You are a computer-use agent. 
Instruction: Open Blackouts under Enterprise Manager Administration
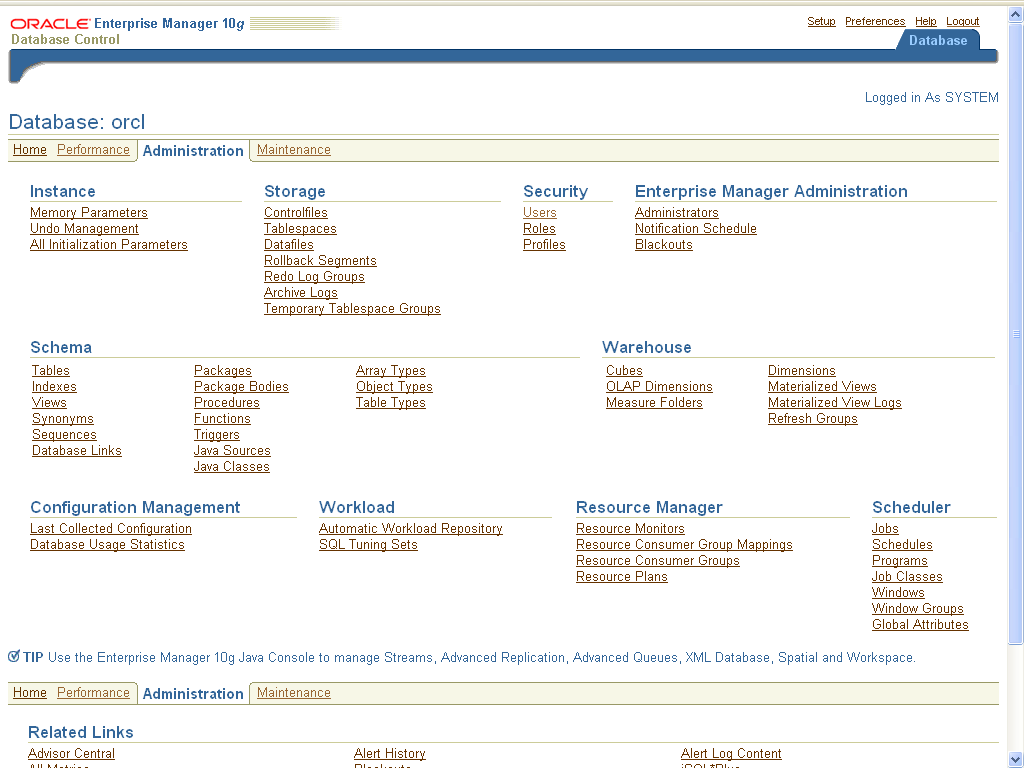click(x=664, y=244)
